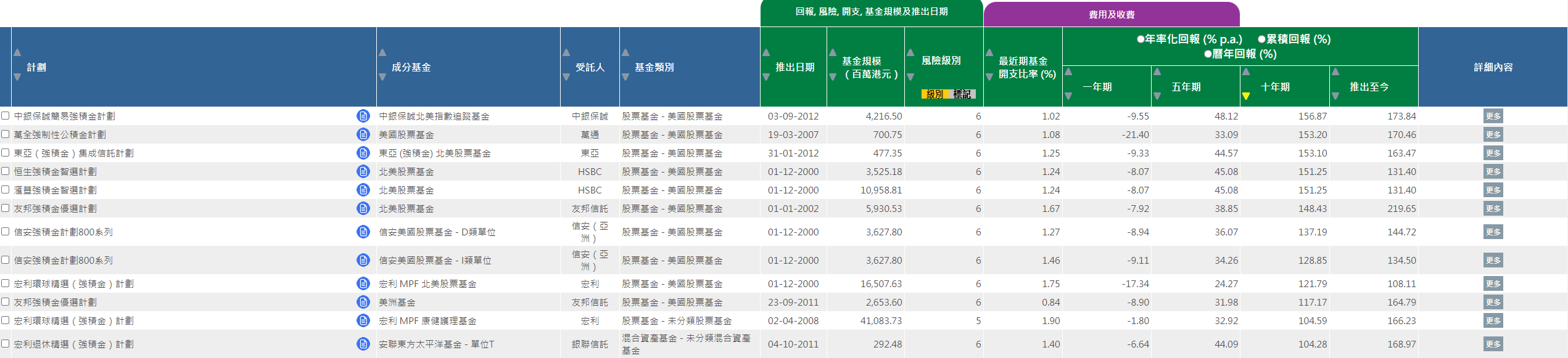1568x358 pixels.
Task: Open document icon for 宏利 MPF 康健護理基金 row
Action: pos(363,320)
